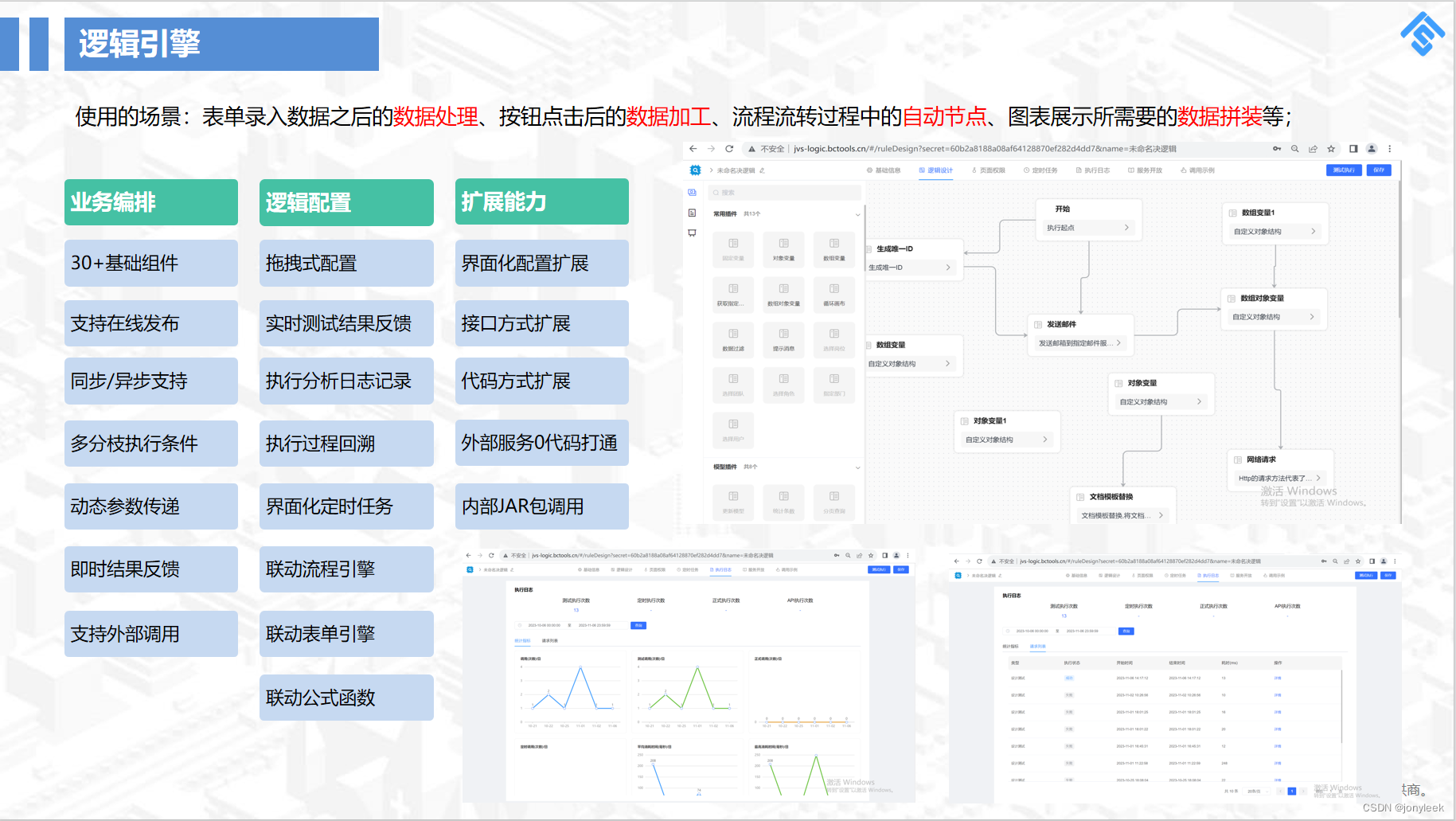Click slide logo icon at top right corner

click(x=1423, y=33)
